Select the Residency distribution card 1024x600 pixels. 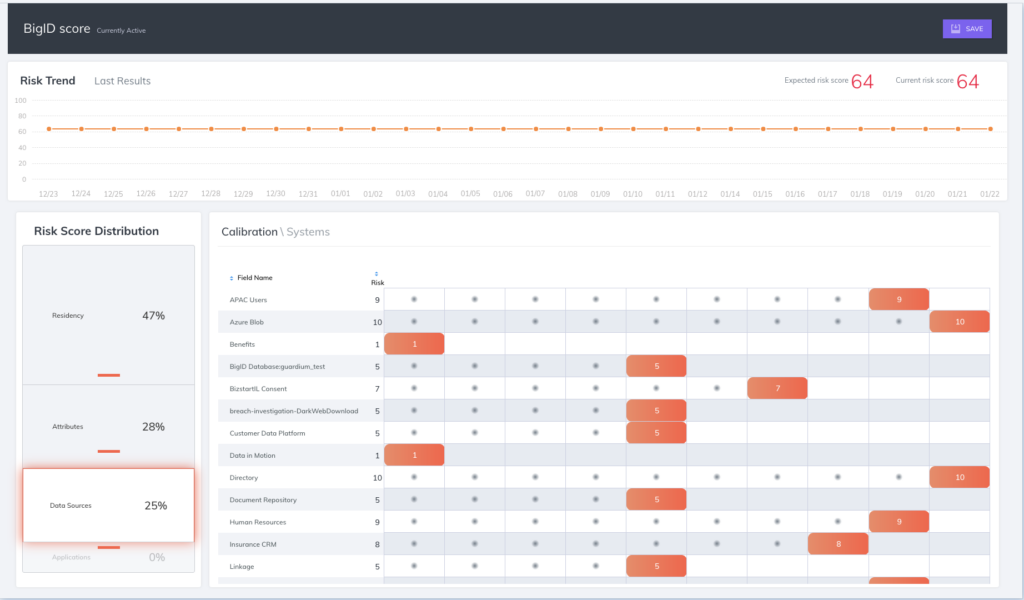[x=108, y=315]
